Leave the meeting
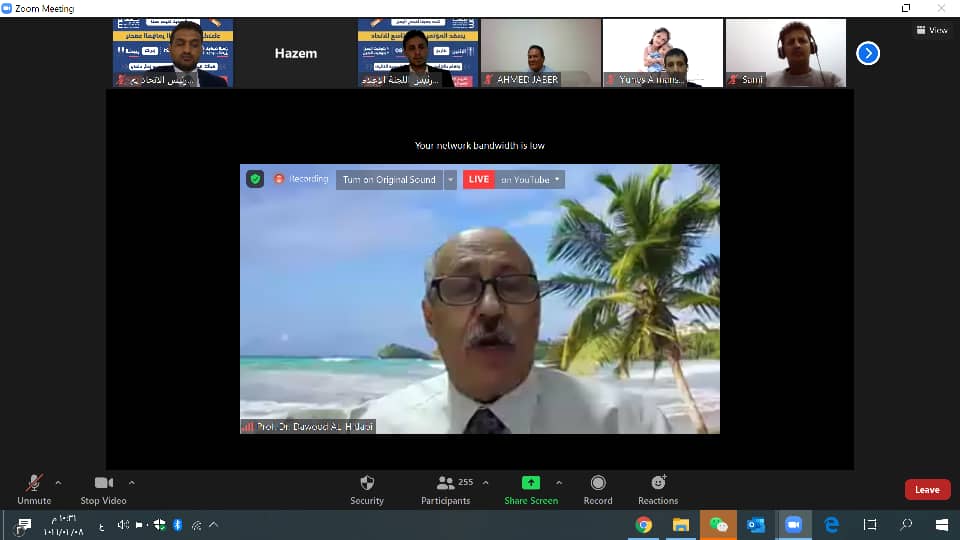Image resolution: width=960 pixels, height=540 pixels. click(927, 490)
